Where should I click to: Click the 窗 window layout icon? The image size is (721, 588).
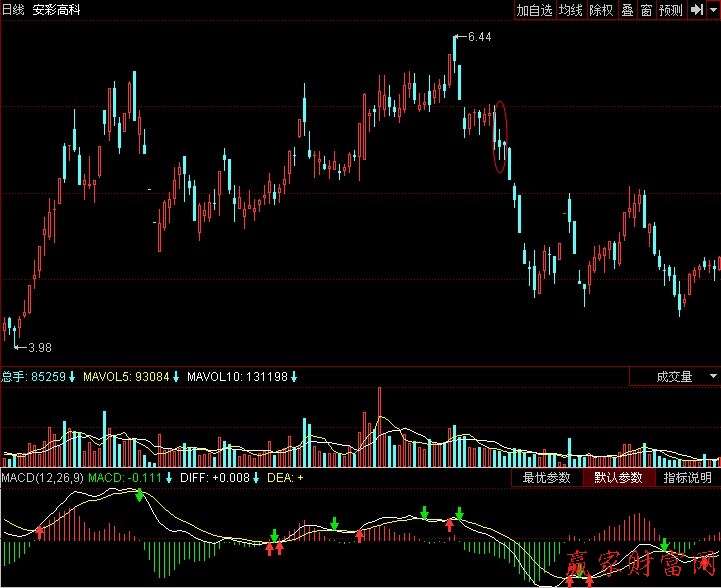646,10
